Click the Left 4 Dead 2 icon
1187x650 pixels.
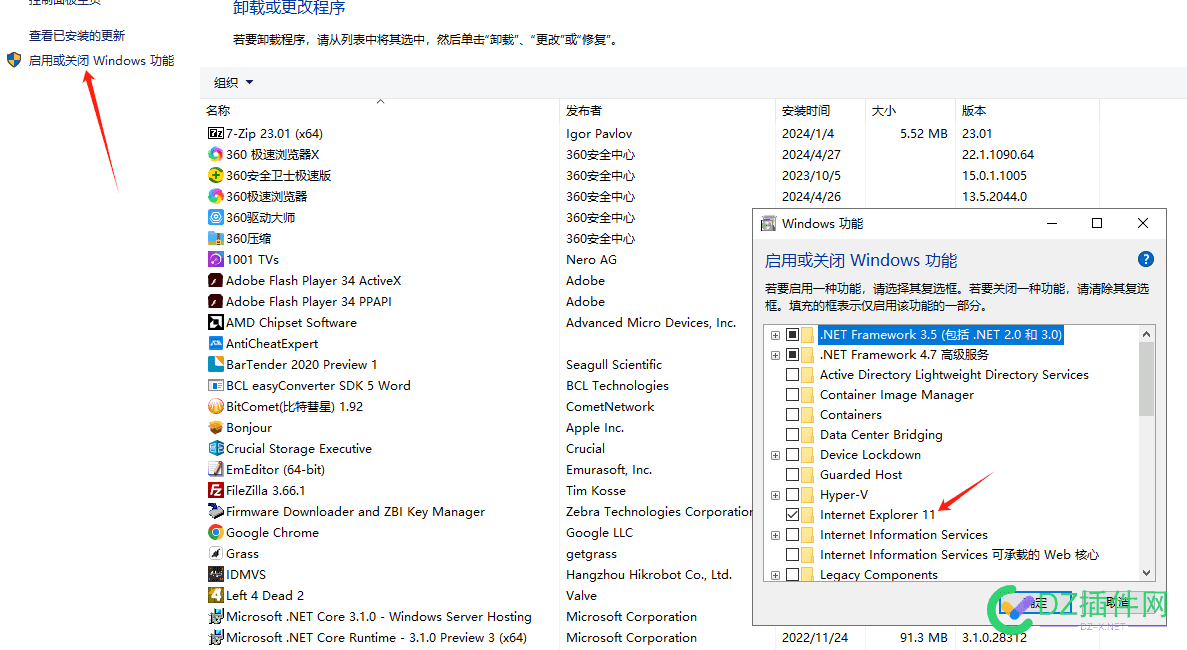(x=216, y=596)
